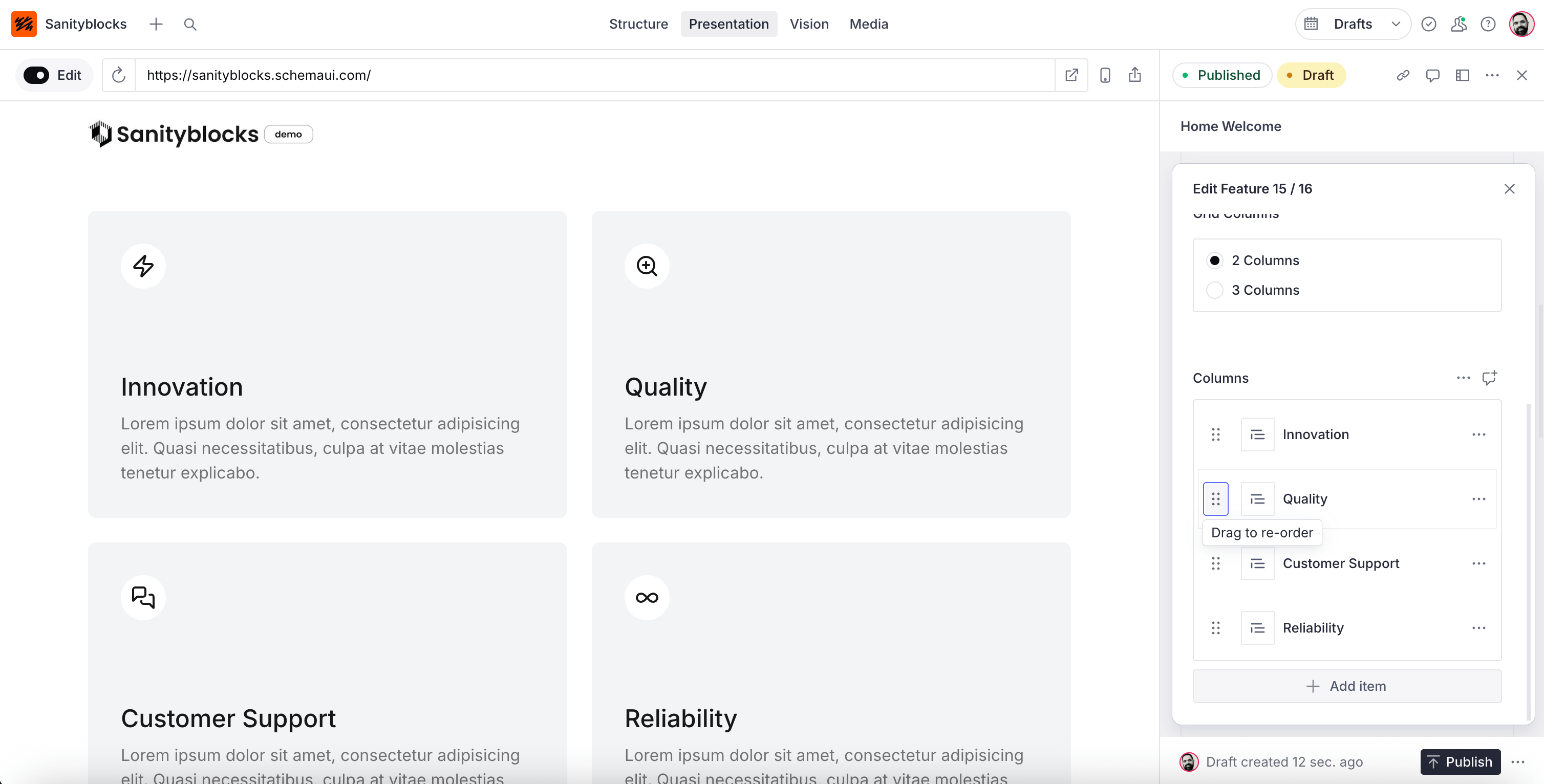Select the 2 Columns radio option

point(1214,260)
